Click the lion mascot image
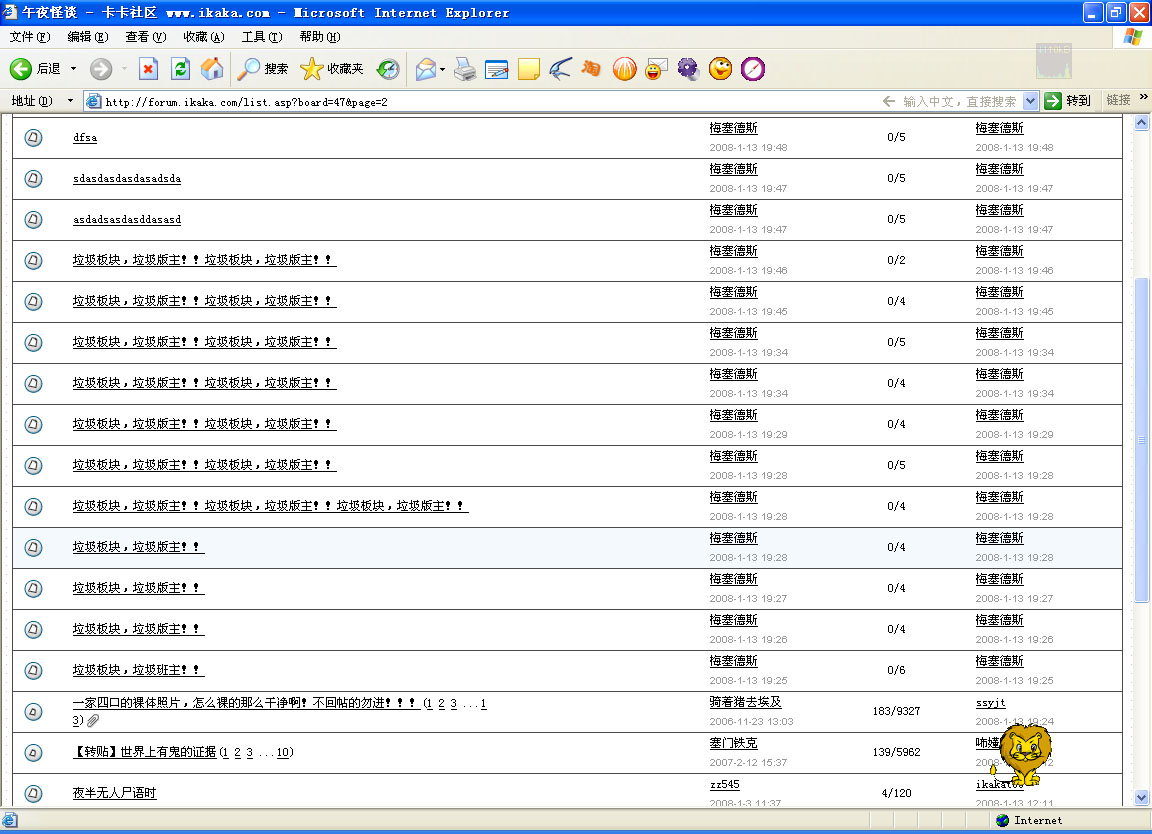 [x=1023, y=755]
